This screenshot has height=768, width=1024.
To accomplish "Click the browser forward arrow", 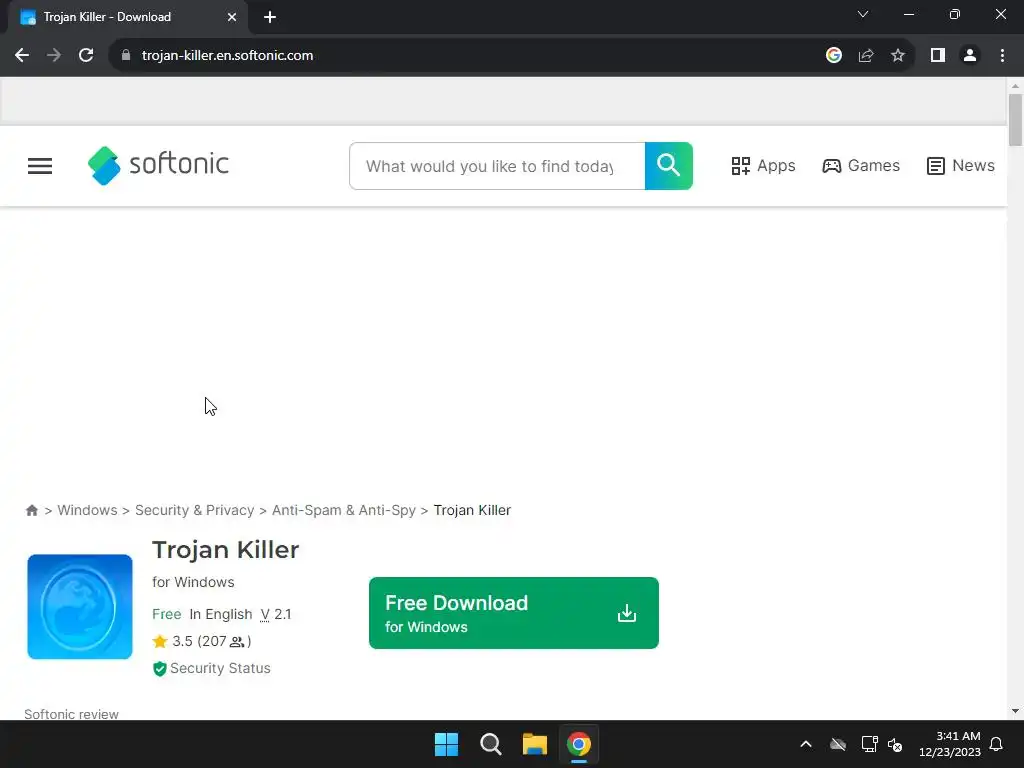I will pyautogui.click(x=54, y=56).
